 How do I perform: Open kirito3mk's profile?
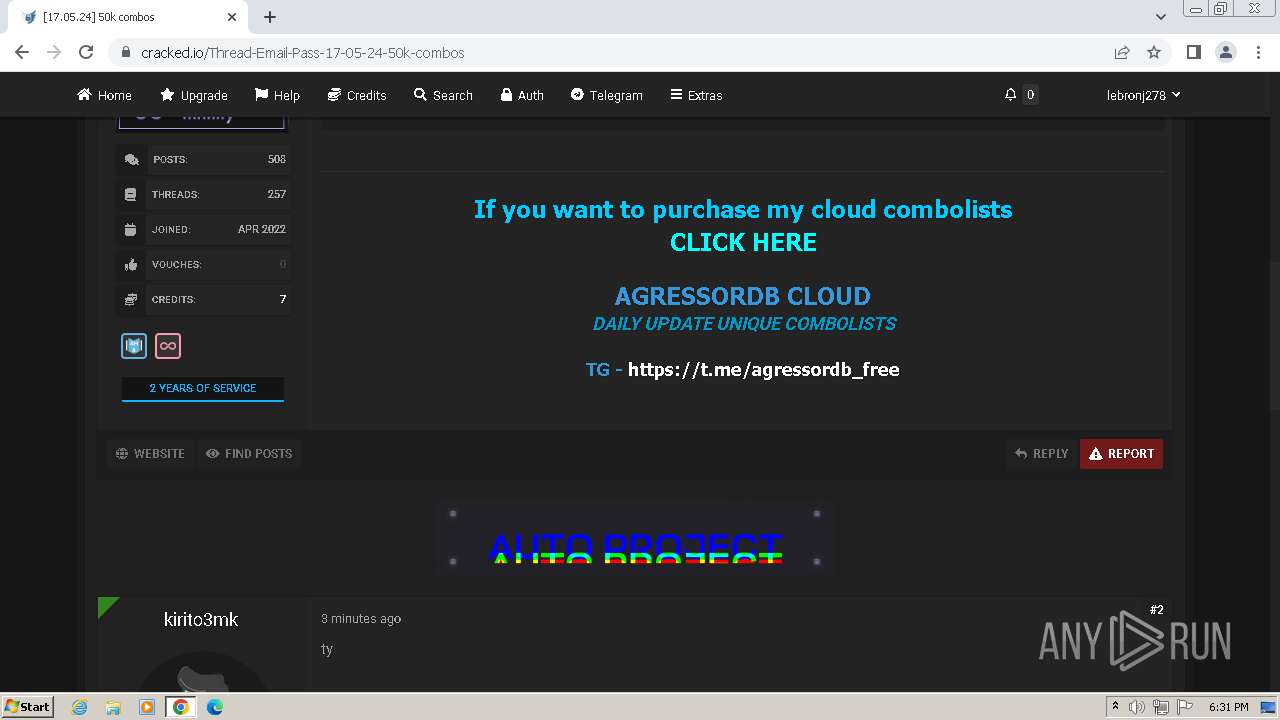click(201, 619)
